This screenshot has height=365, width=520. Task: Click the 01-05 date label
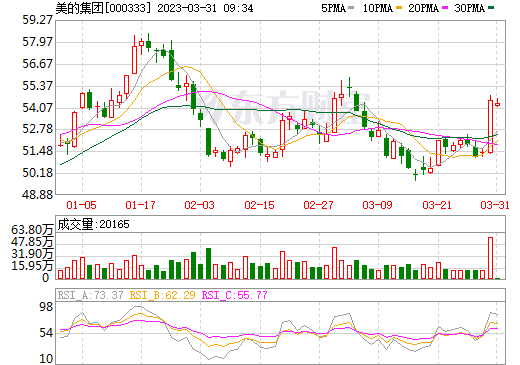point(81,205)
